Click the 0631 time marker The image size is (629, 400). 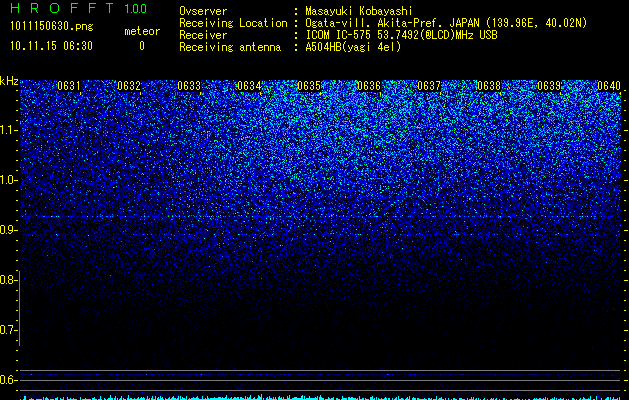pos(69,86)
